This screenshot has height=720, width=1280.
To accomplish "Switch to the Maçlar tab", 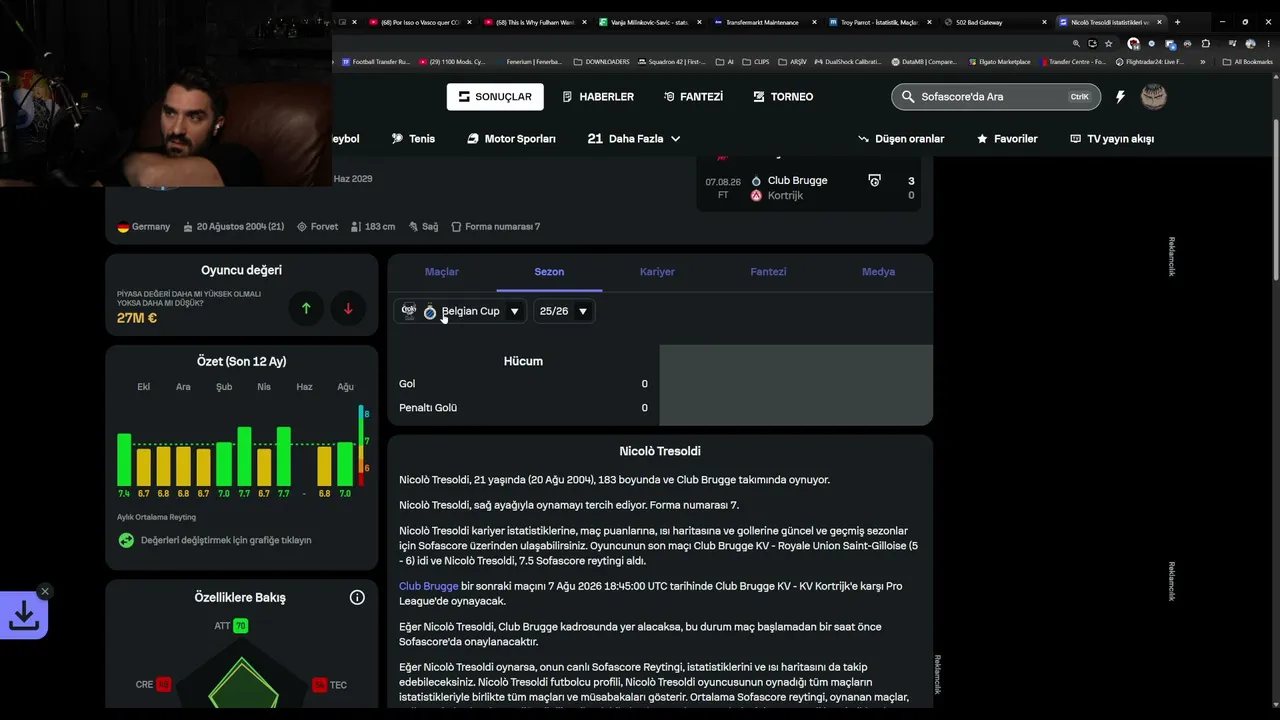I will coord(442,272).
